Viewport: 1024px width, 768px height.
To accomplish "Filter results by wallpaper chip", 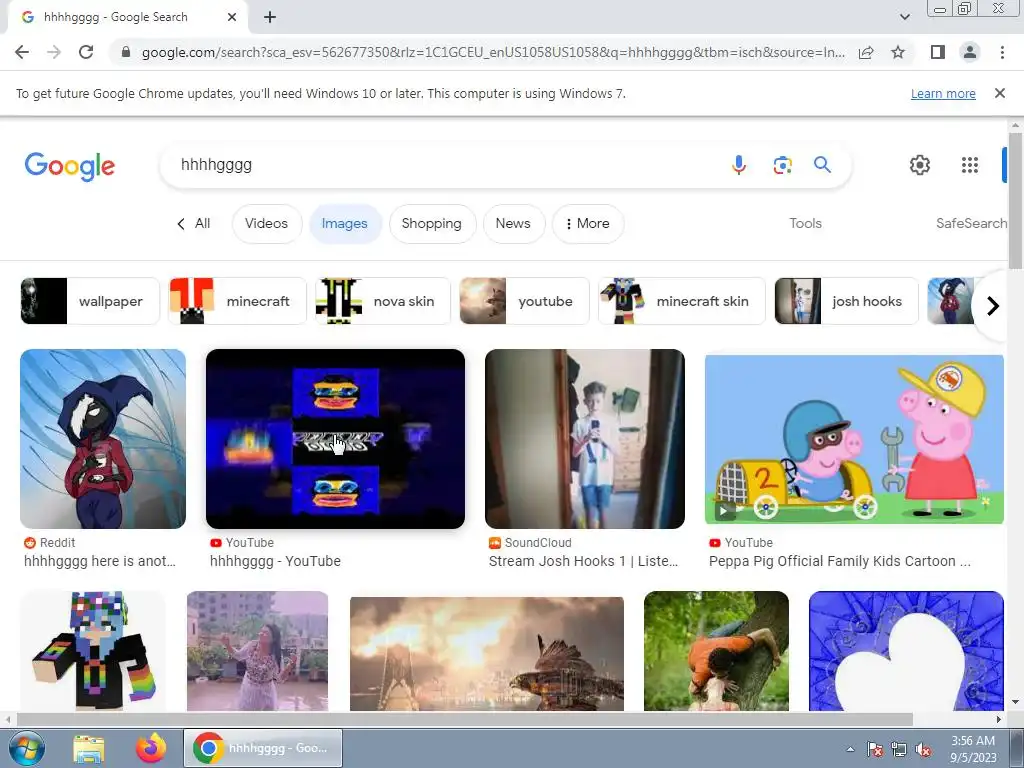I will [90, 301].
